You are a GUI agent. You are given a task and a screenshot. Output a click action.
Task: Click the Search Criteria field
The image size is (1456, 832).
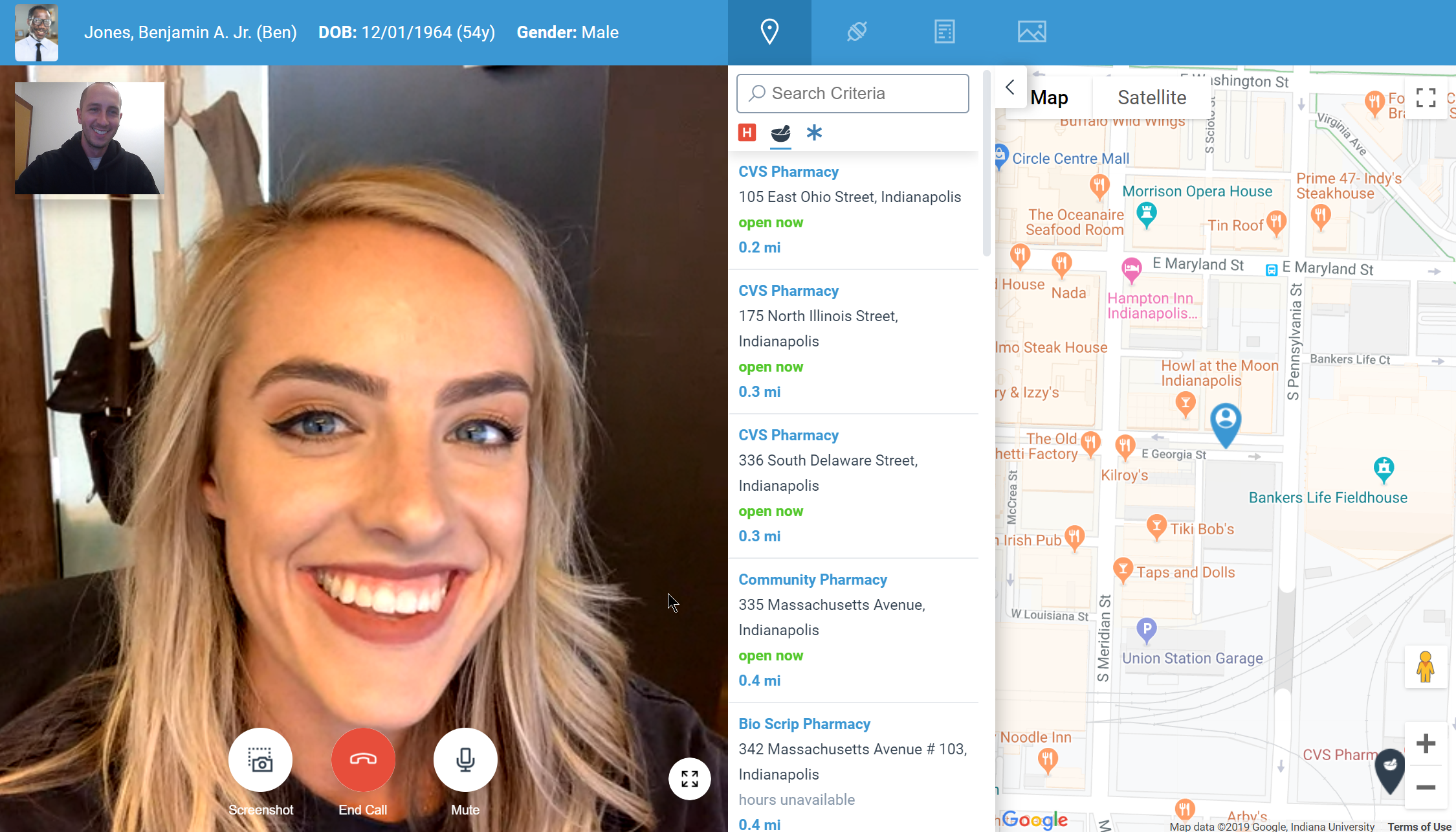pyautogui.click(x=852, y=93)
